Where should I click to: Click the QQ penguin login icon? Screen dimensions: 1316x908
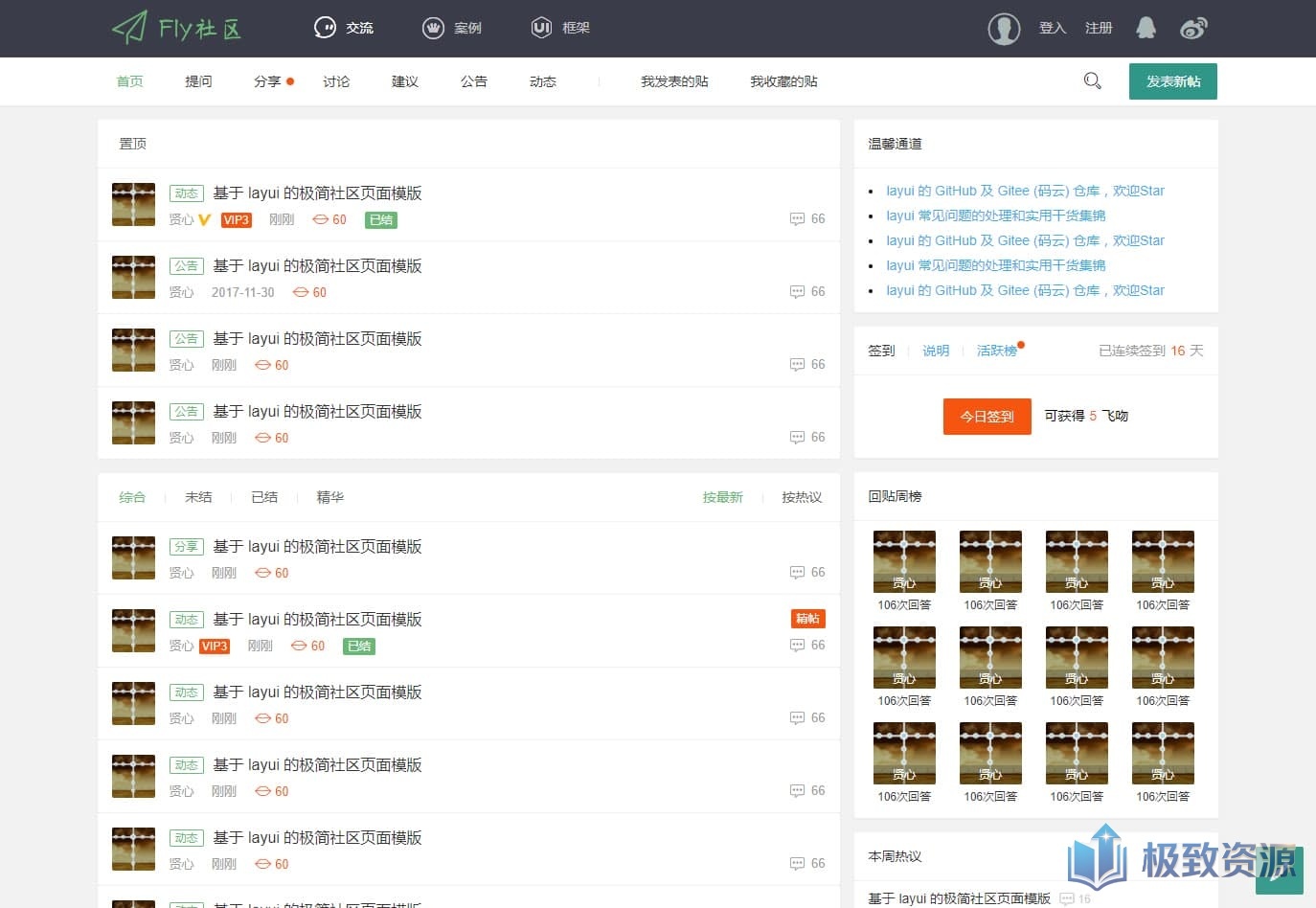tap(1146, 28)
